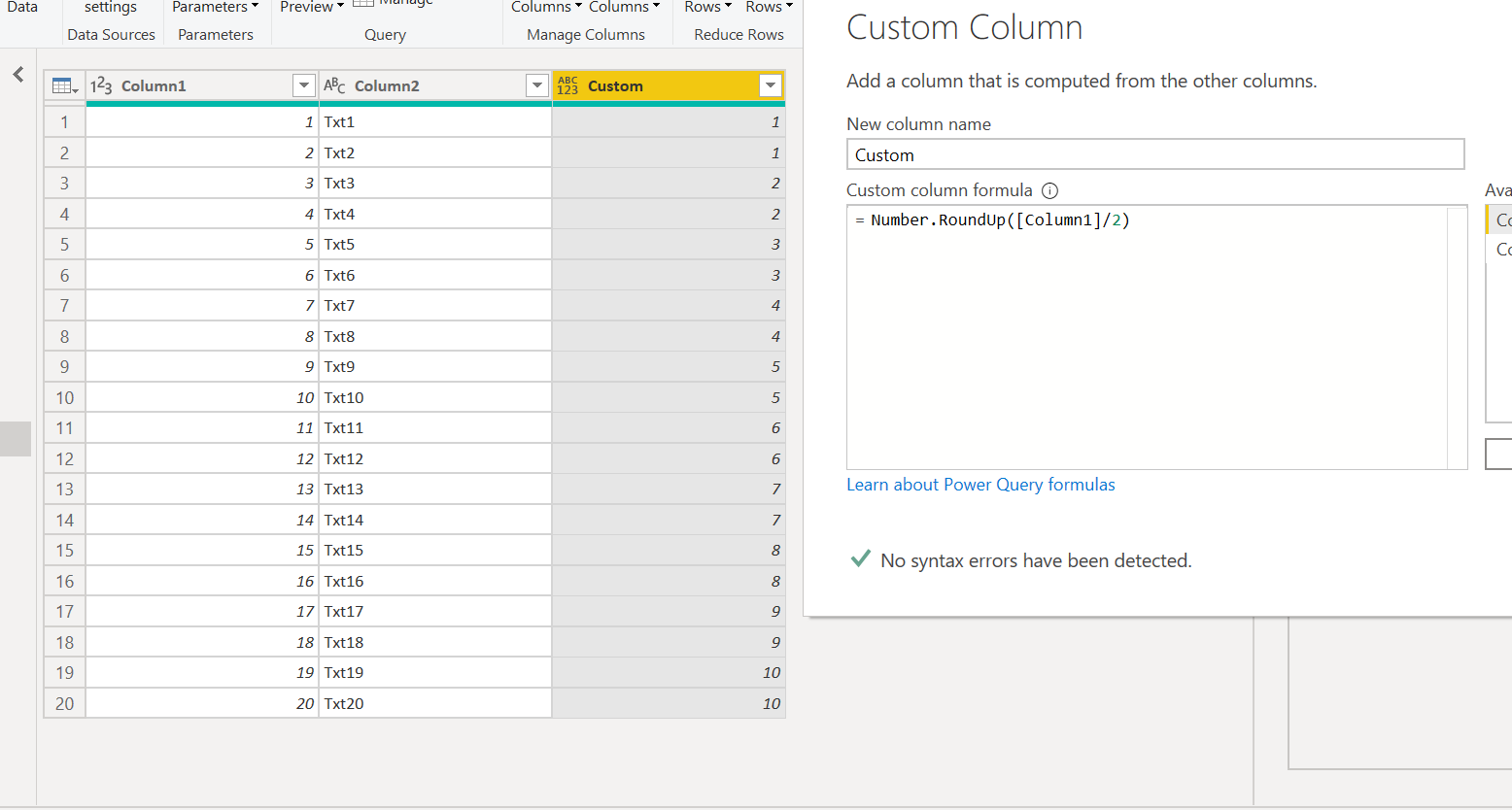Open Custom column filter dropdown
The width and height of the screenshot is (1512, 810).
tap(771, 86)
